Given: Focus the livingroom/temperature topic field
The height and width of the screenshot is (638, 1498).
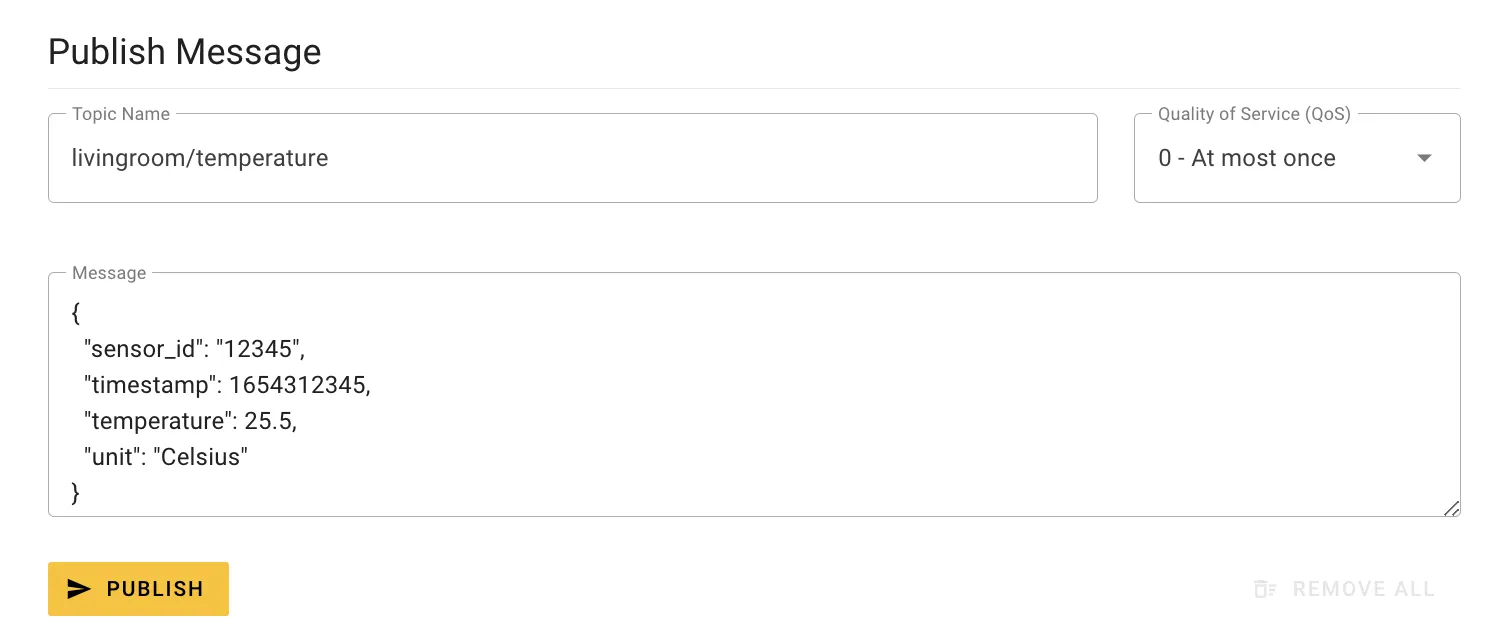Looking at the screenshot, I should pyautogui.click(x=573, y=158).
